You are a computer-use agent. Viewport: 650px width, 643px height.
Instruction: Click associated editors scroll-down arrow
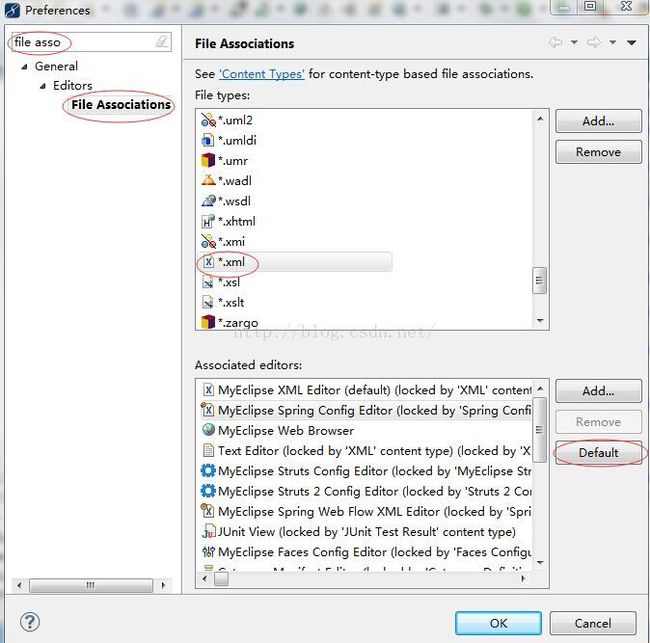pos(540,563)
